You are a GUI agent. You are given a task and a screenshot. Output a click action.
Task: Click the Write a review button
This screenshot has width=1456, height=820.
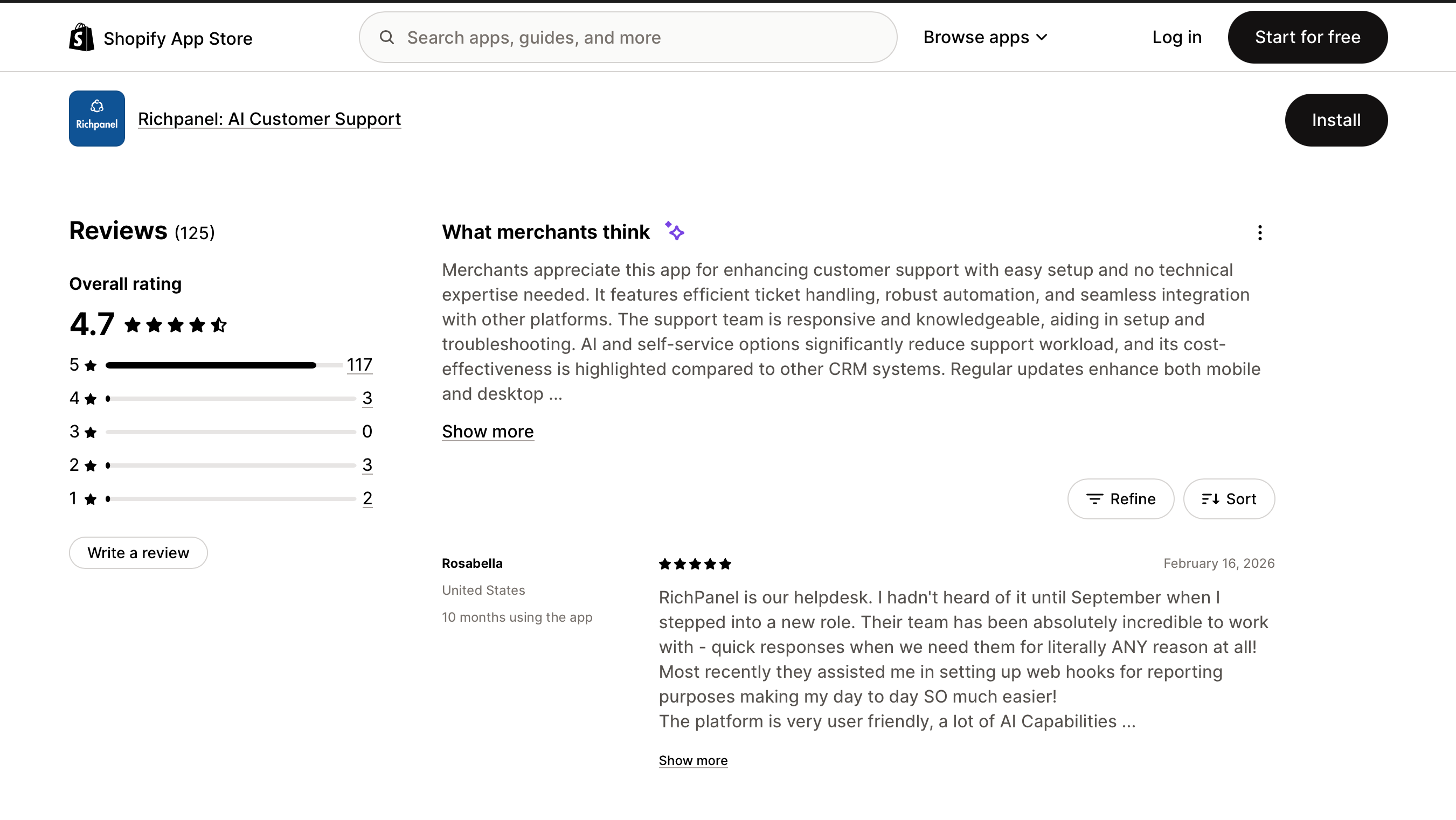(138, 553)
